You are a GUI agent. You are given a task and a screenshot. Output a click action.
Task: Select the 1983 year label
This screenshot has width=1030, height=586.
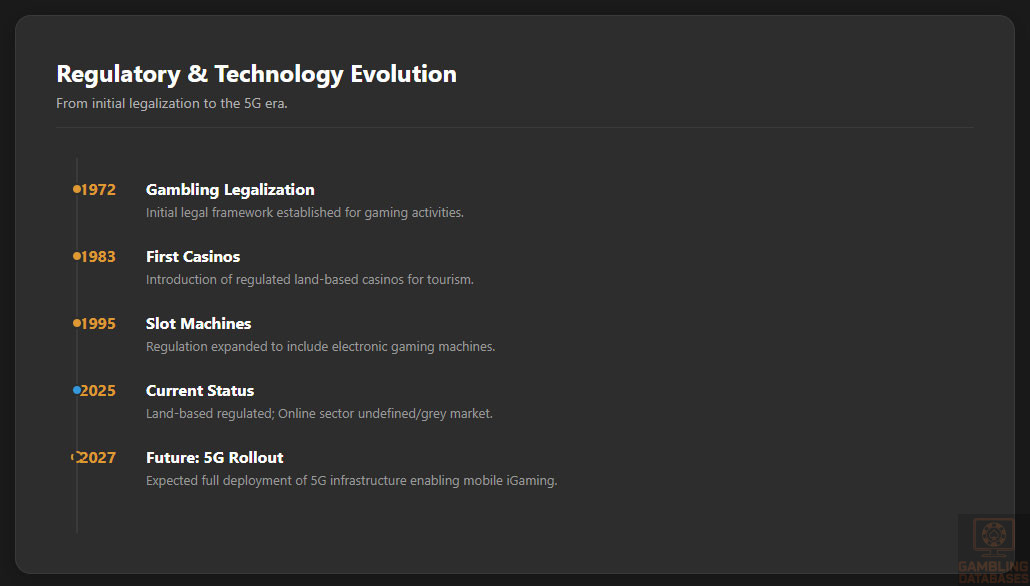99,257
